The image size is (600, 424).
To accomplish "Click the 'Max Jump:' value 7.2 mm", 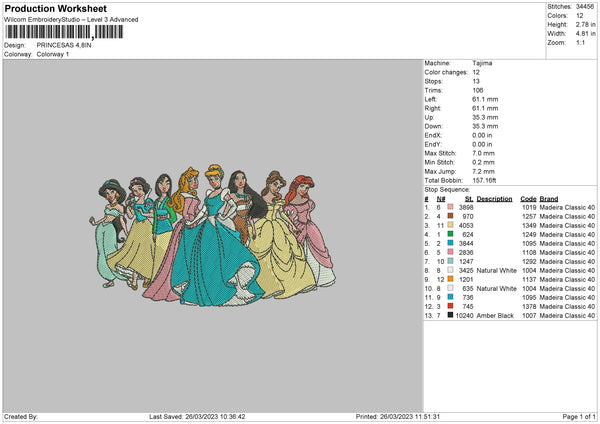I will (484, 171).
